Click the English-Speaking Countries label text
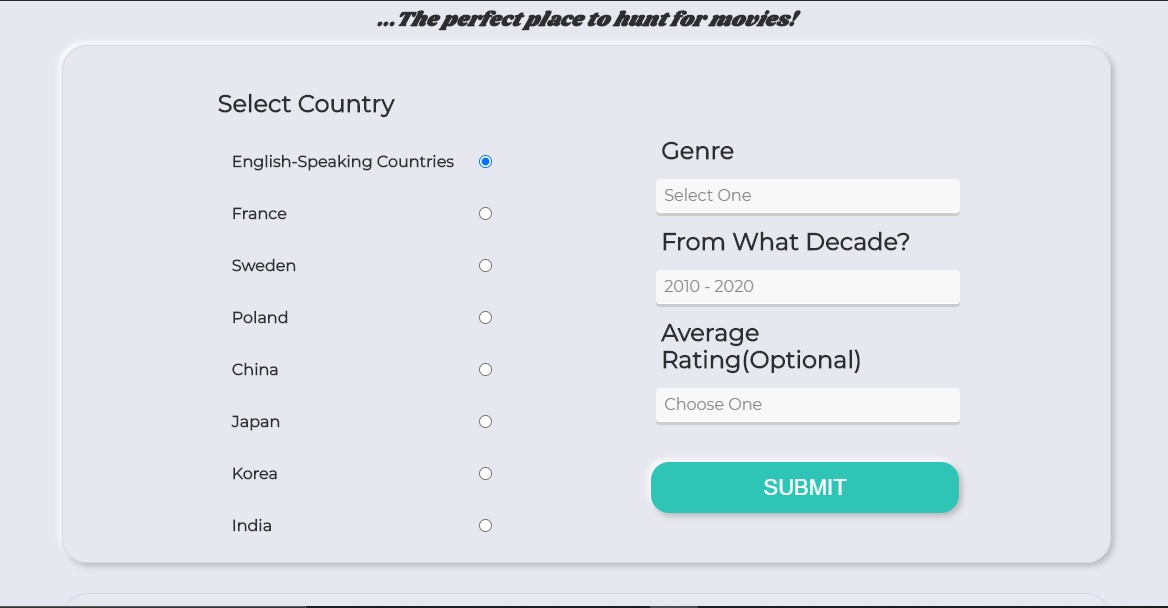Image resolution: width=1168 pixels, height=608 pixels. click(343, 162)
